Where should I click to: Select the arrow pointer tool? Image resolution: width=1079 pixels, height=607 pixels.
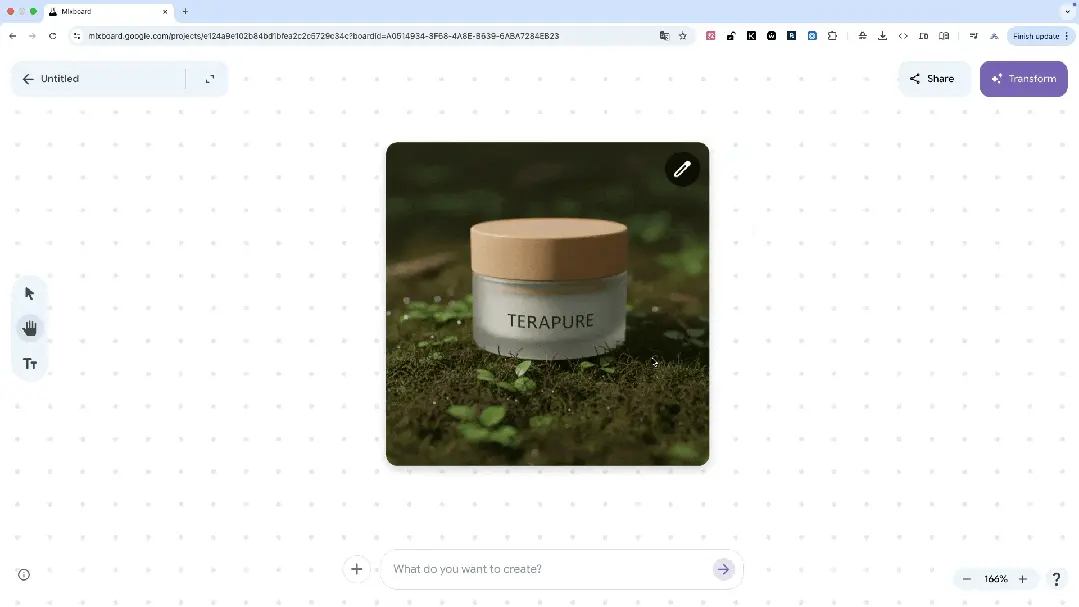[29, 293]
